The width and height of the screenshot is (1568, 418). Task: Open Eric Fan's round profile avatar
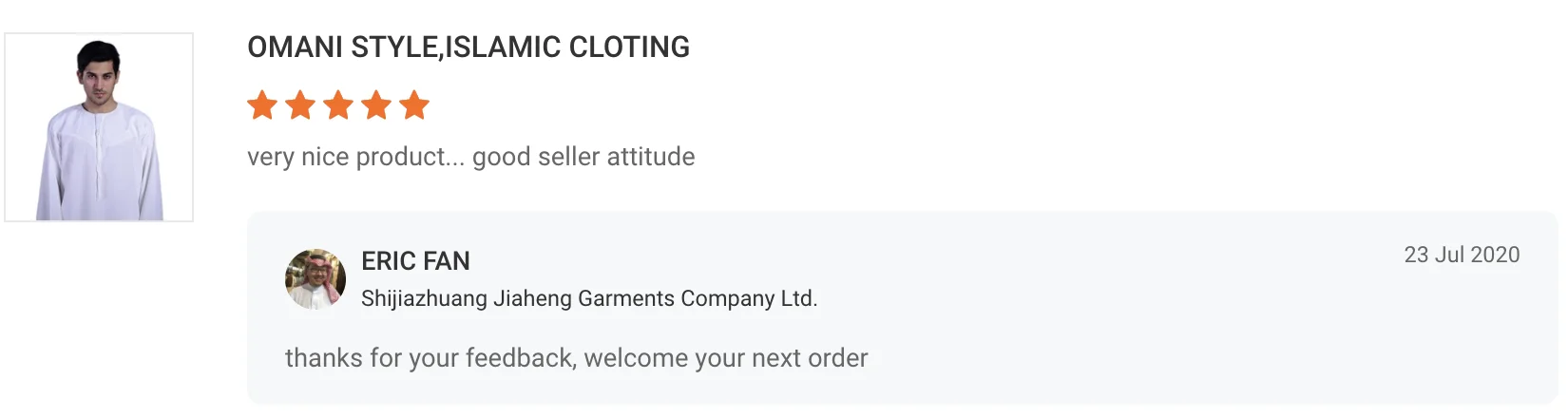click(316, 279)
